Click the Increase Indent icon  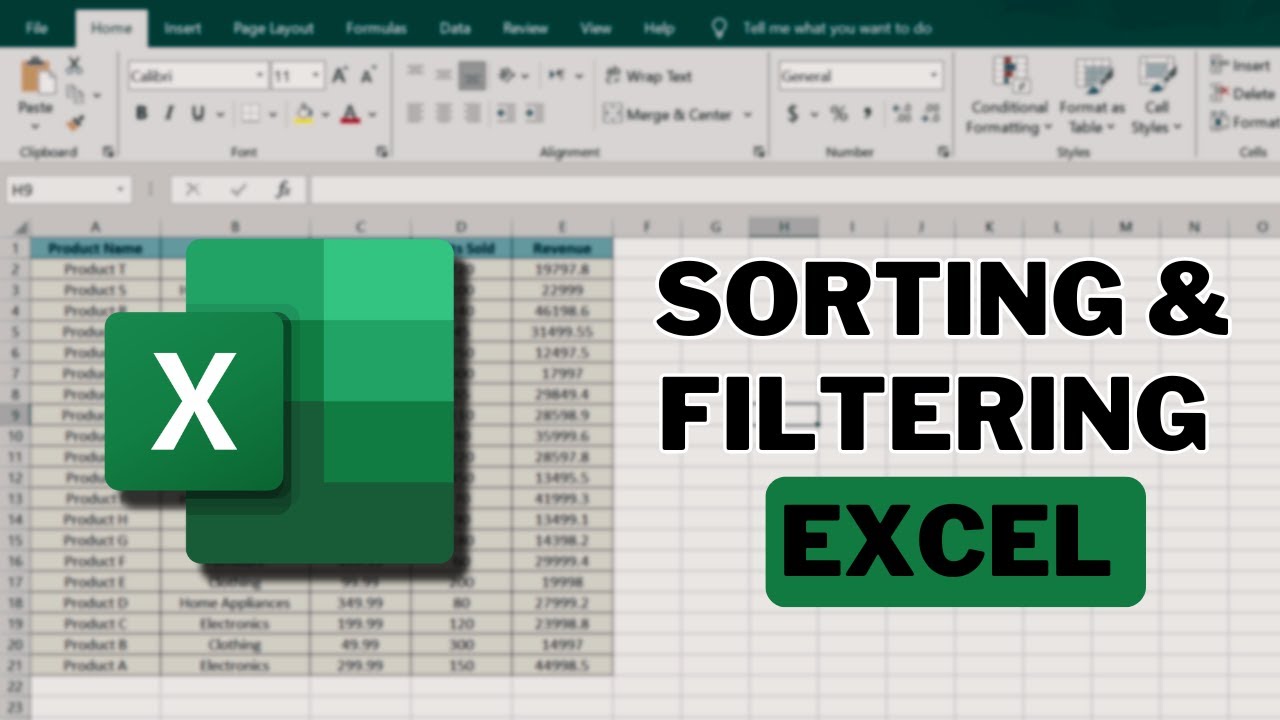pos(533,112)
